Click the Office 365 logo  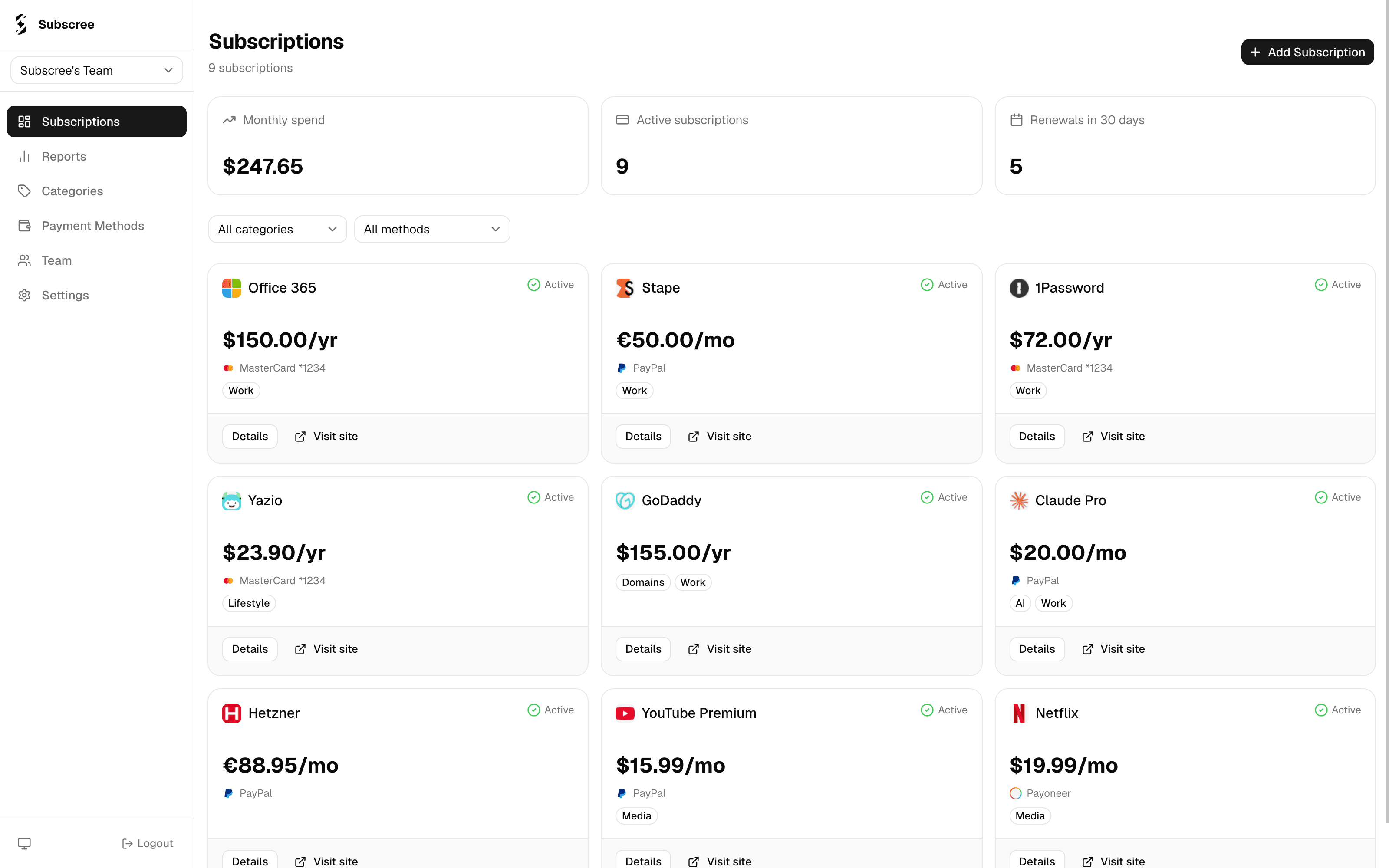click(231, 288)
